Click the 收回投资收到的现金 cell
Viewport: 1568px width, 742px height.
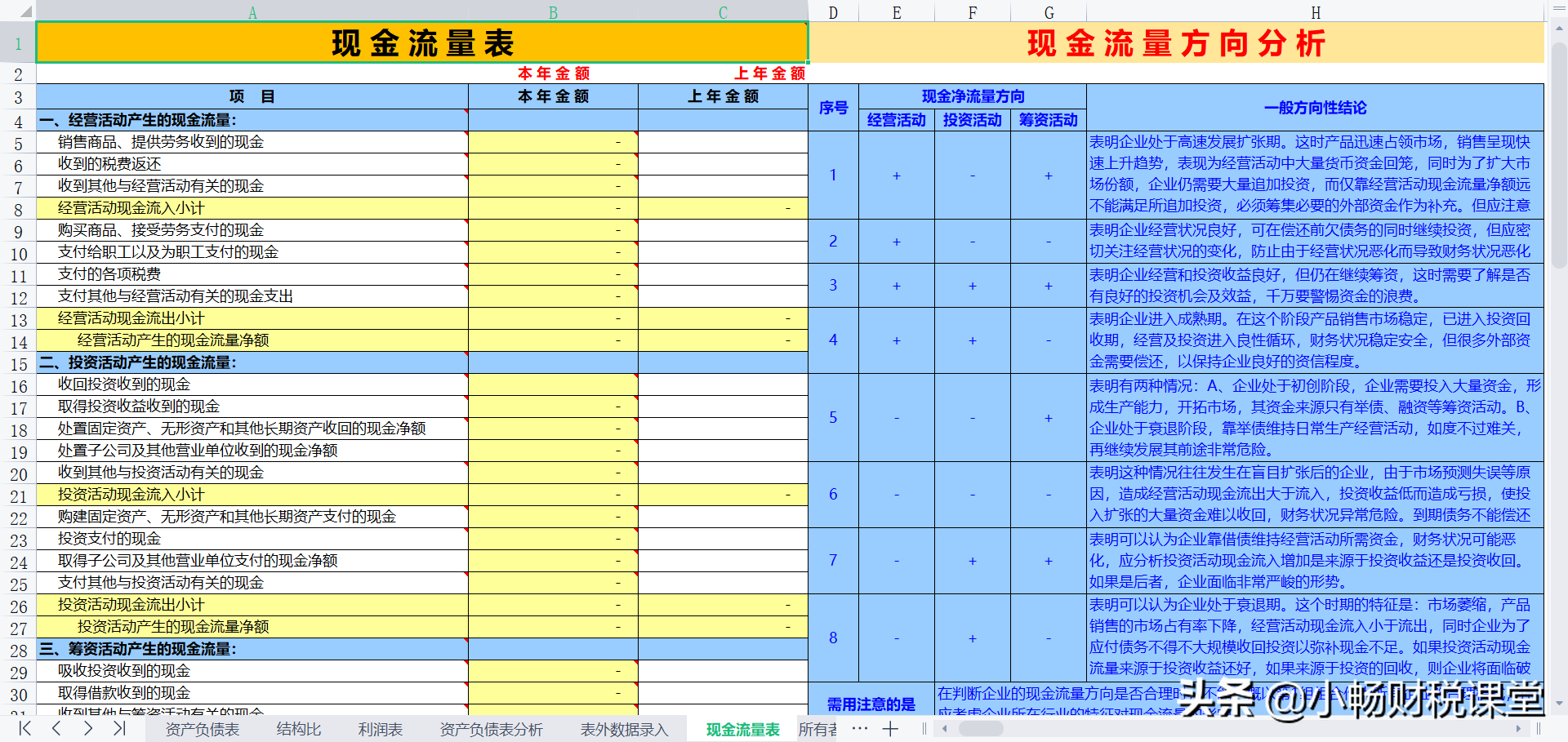tap(252, 384)
